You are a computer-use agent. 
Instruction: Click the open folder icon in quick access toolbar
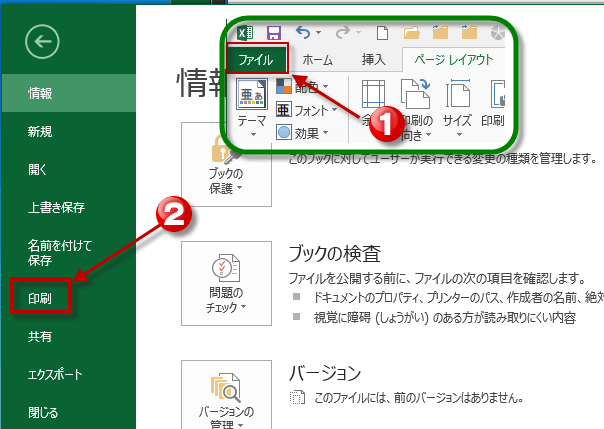[411, 33]
